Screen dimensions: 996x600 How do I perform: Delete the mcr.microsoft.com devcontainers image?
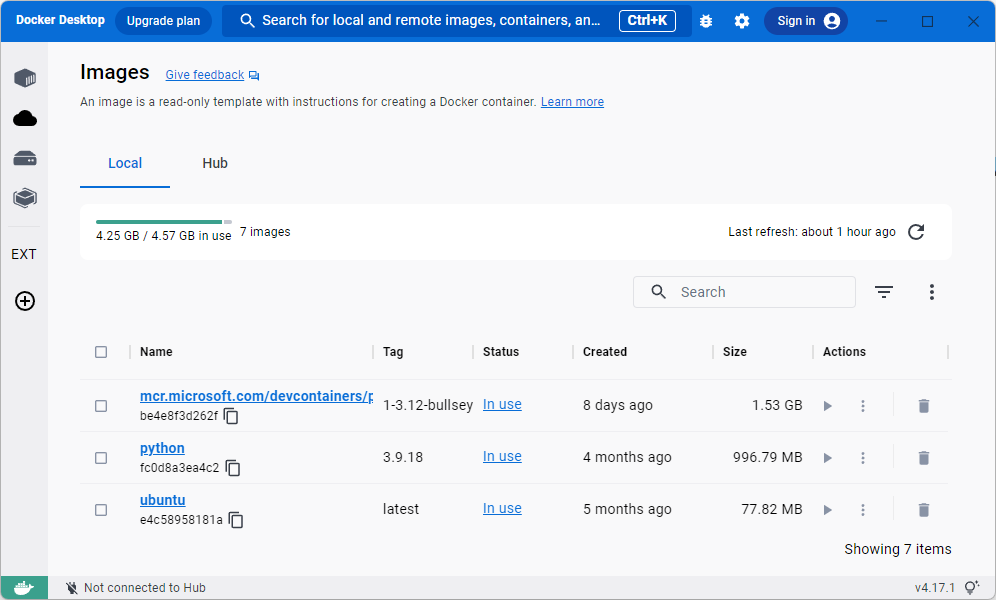click(x=924, y=406)
